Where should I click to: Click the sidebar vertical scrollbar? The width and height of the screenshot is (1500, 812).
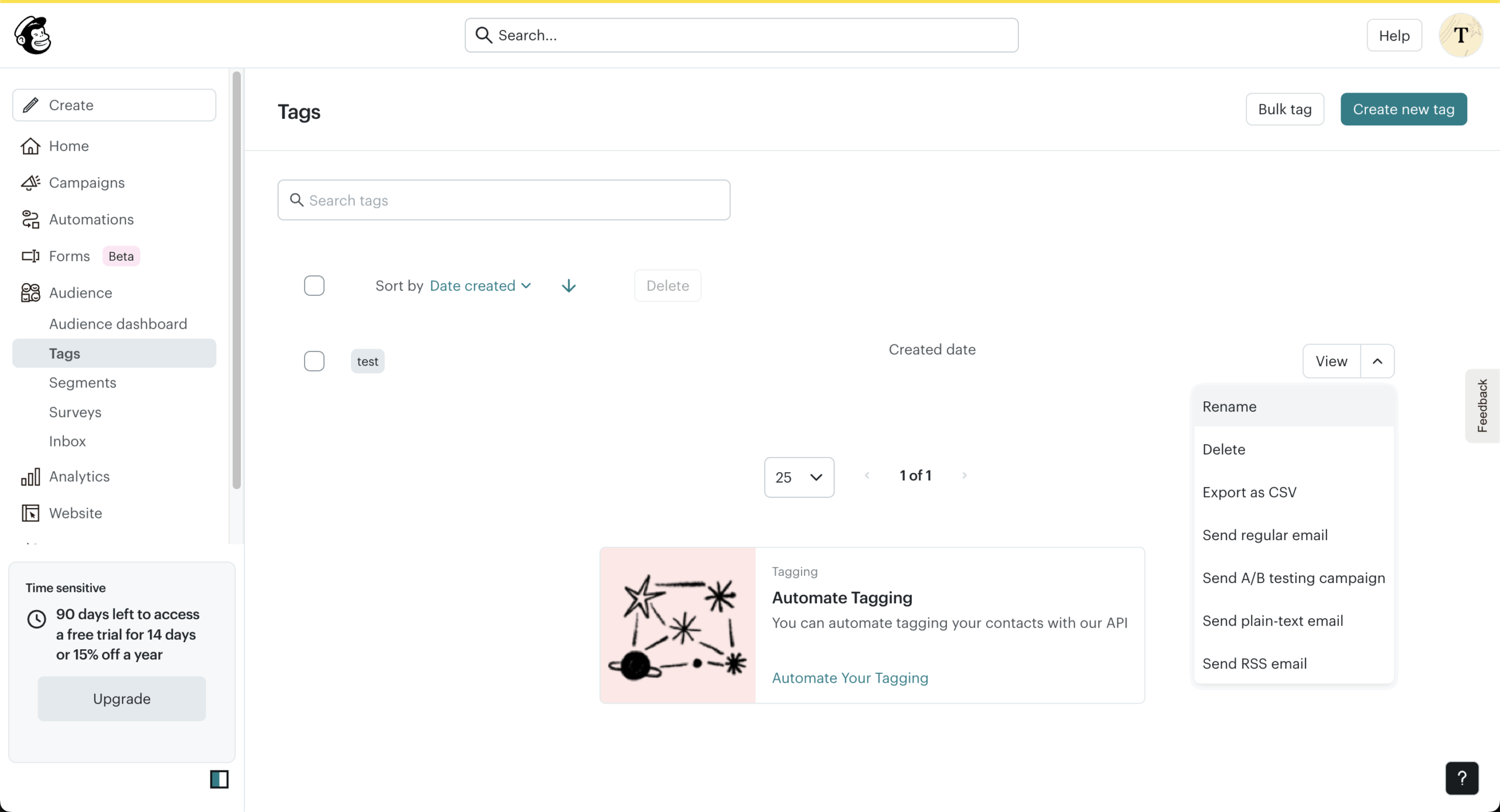tap(237, 280)
